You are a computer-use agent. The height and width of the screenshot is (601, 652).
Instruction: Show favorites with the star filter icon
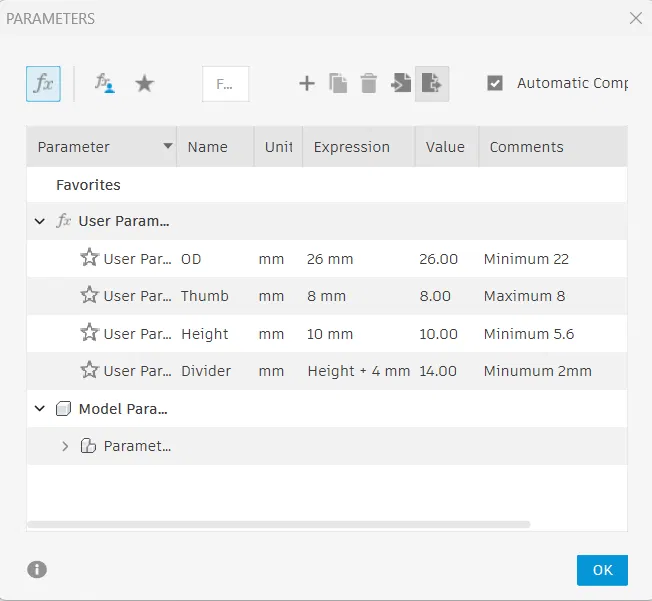tap(145, 84)
